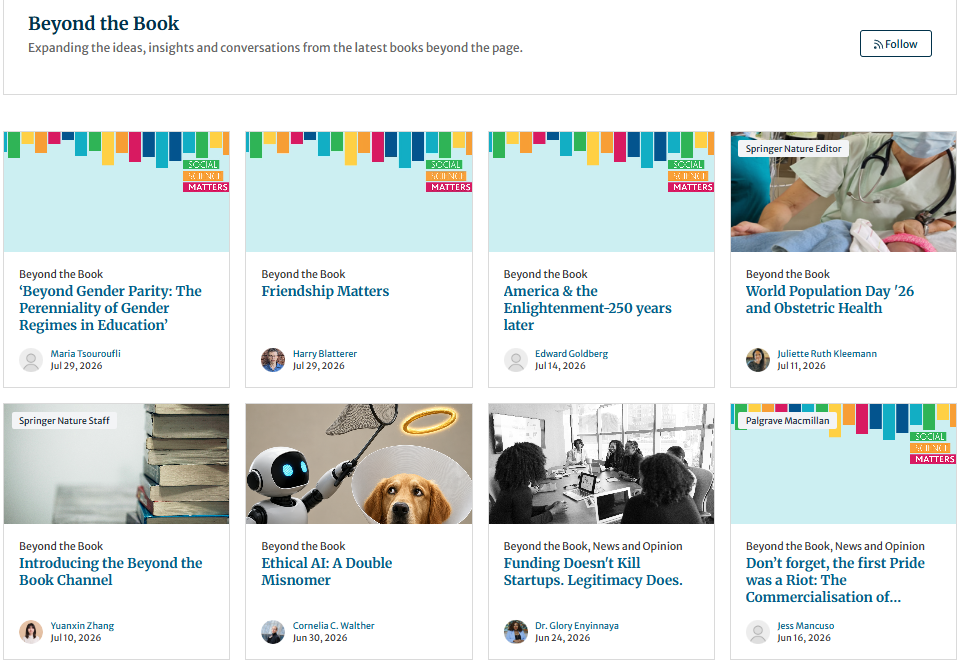Screen dimensions: 959x663
Task: Open 'World Population Day '26 and Obstetric Health'
Action: point(829,300)
